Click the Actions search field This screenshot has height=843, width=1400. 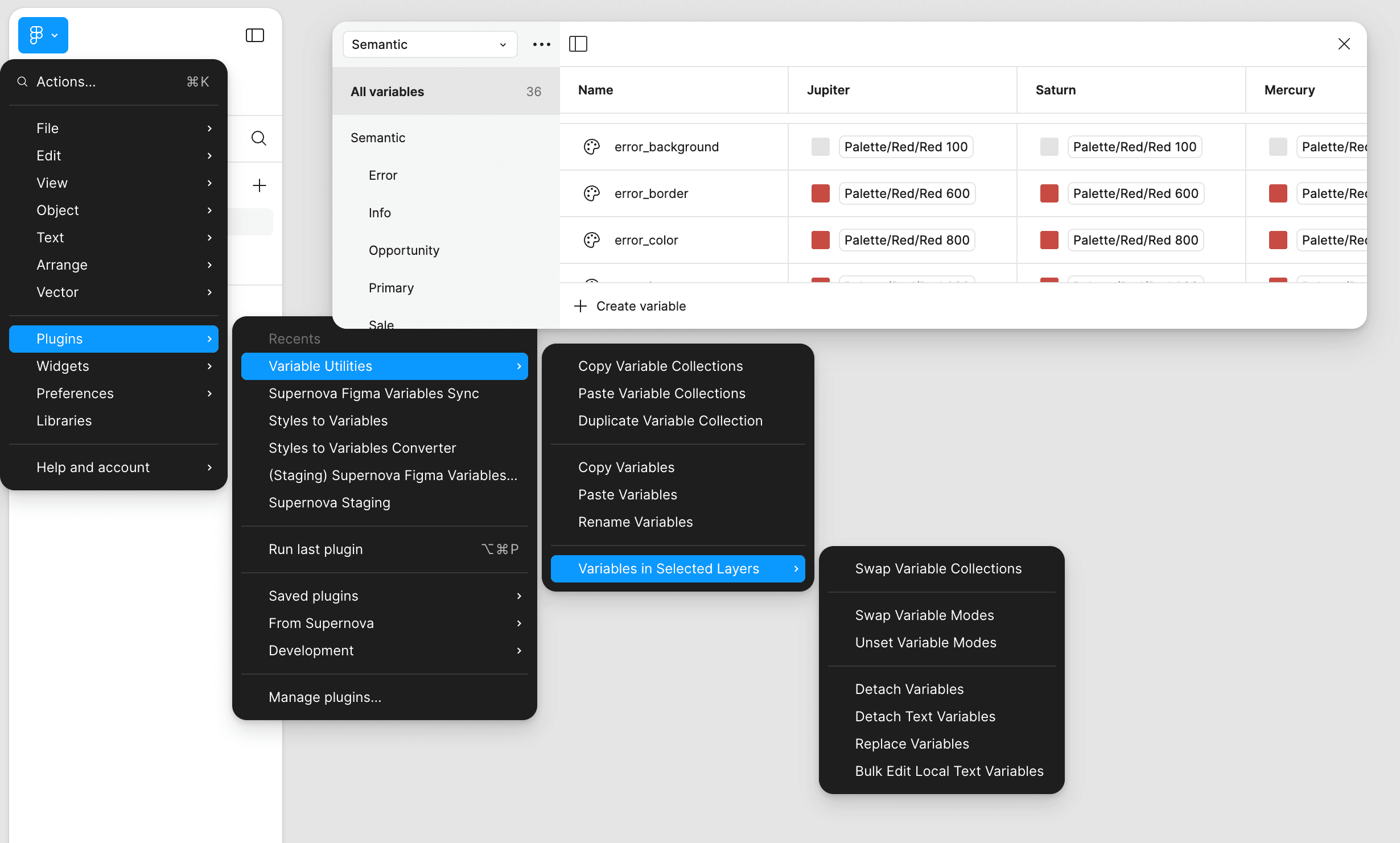click(x=114, y=82)
